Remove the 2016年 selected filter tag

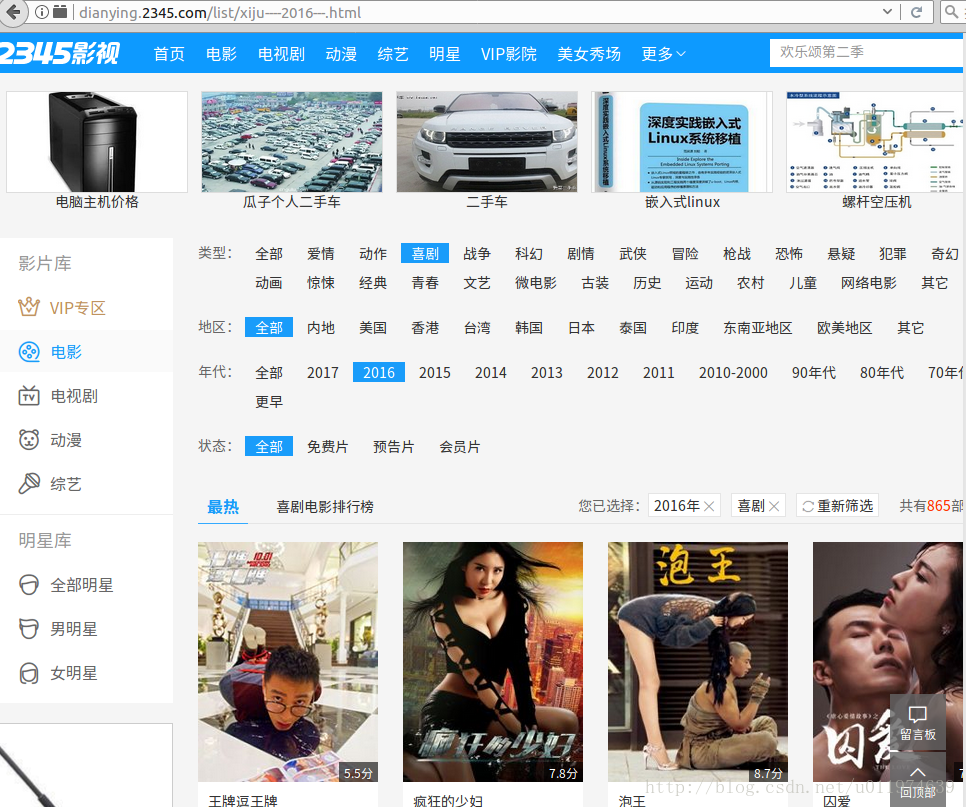tap(709, 506)
